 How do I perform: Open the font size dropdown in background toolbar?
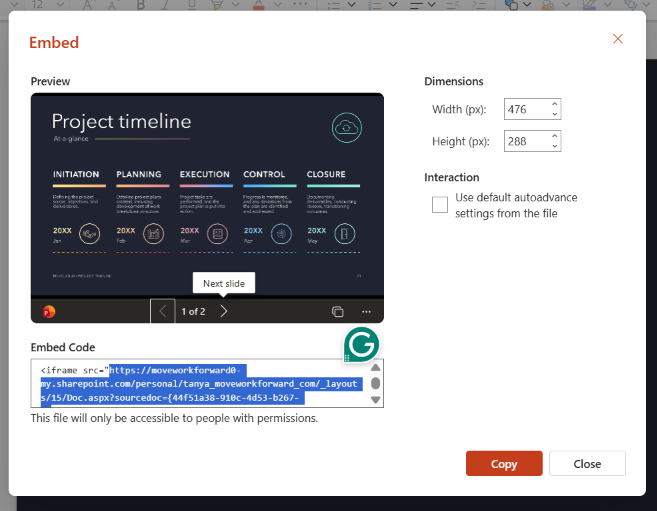pos(60,5)
